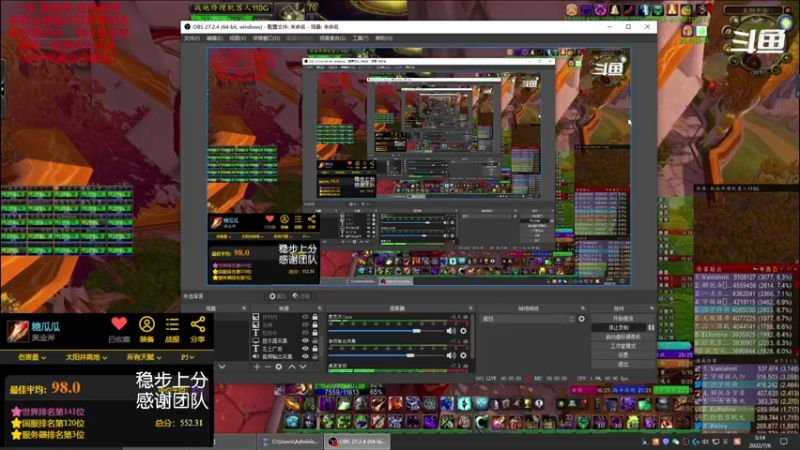Toggle visibility eye of top source row
800x450 pixels.
tap(305, 317)
